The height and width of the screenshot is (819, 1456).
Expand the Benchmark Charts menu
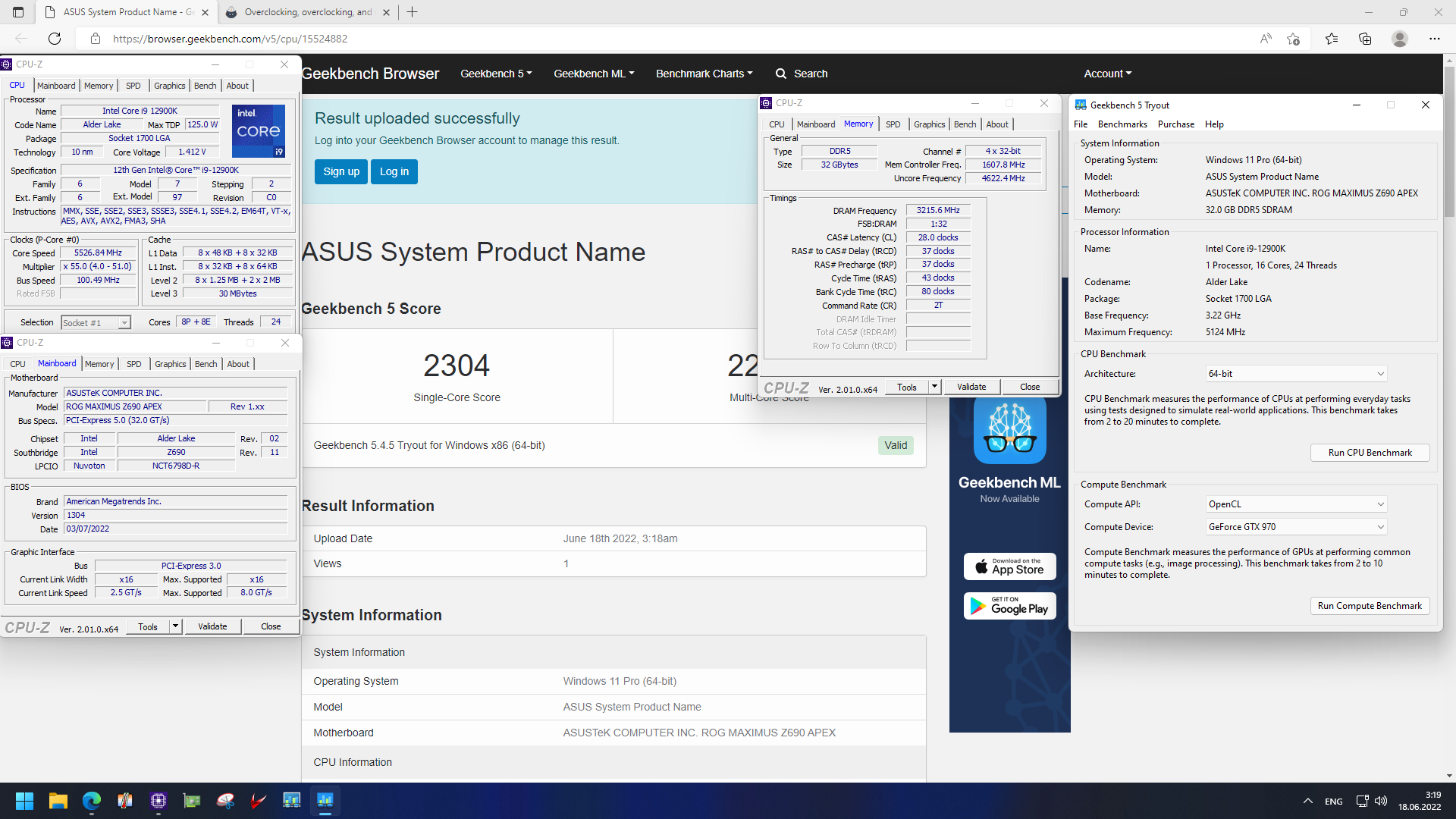[704, 74]
